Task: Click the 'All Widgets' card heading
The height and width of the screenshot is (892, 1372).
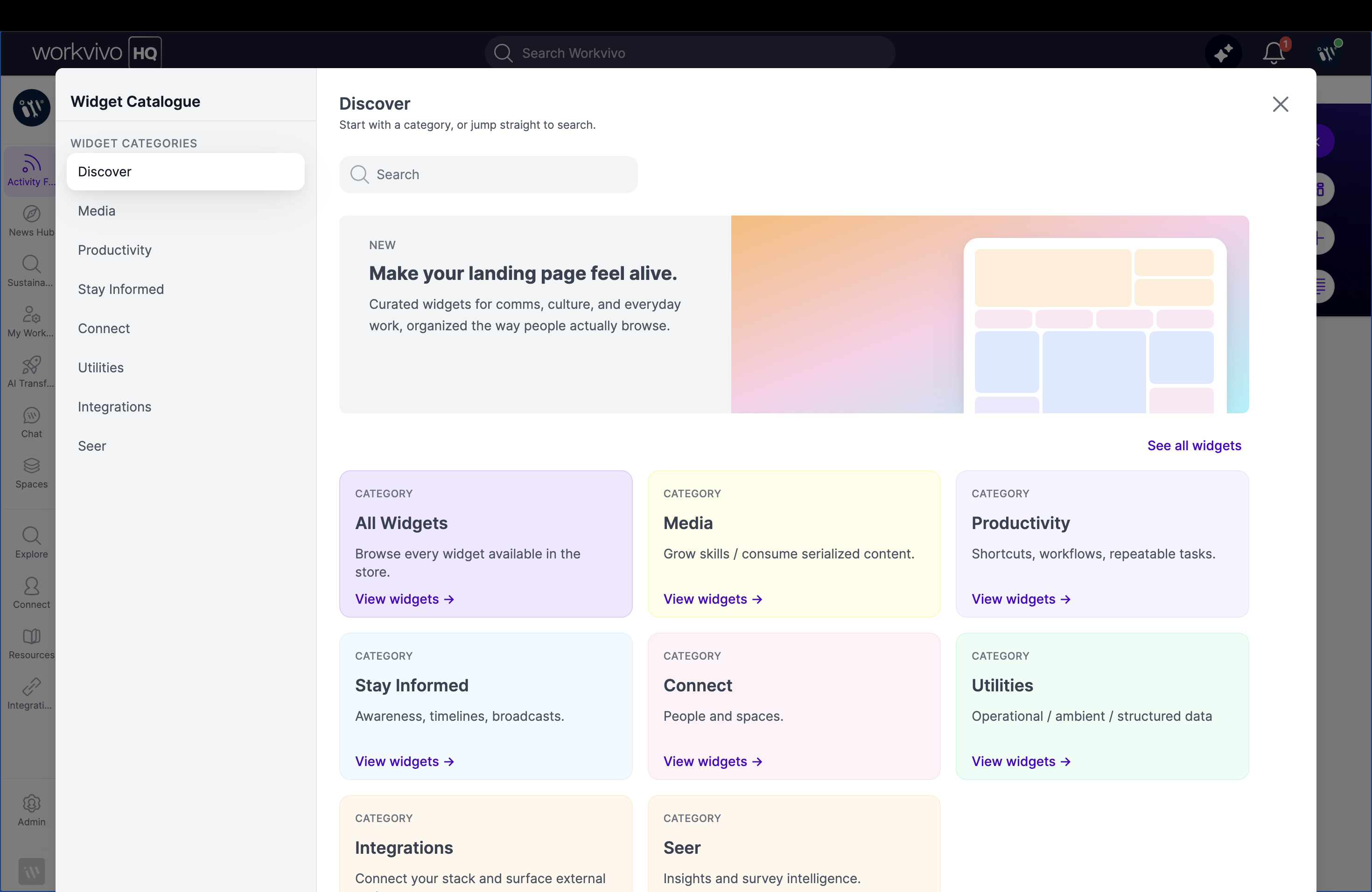Action: [x=401, y=523]
